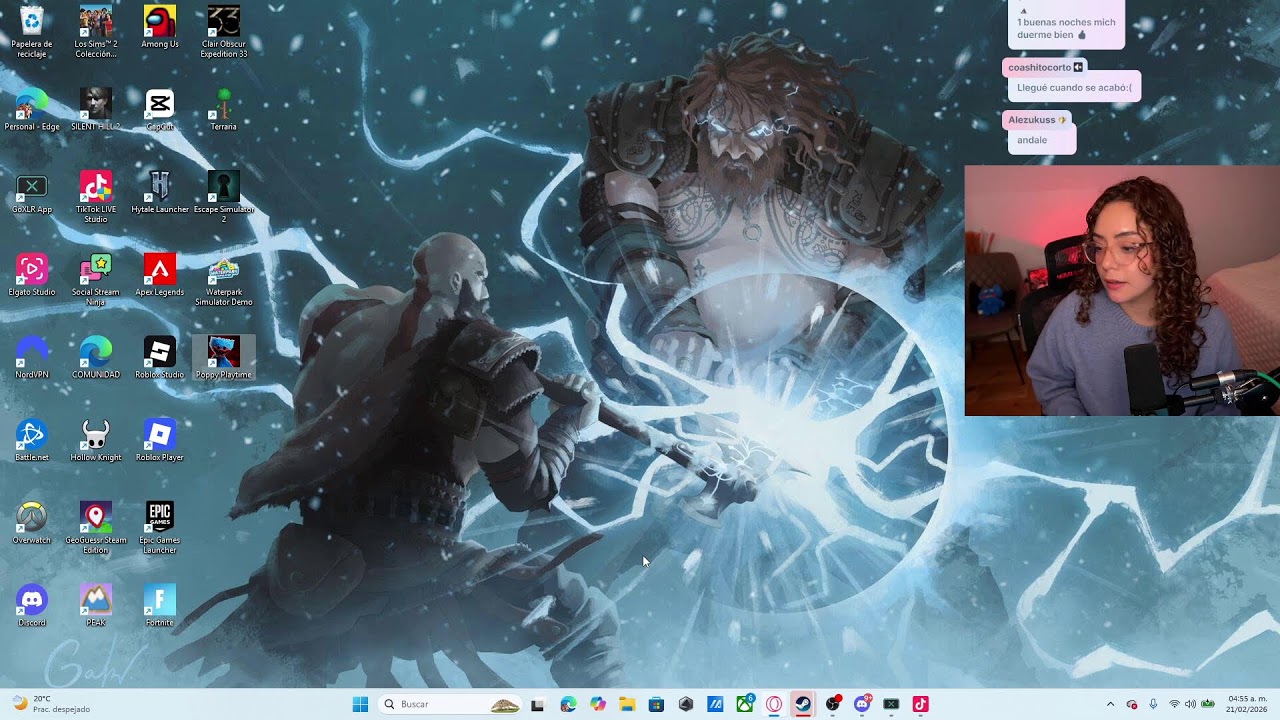Switch to Opera GX on the taskbar
The image size is (1280, 720).
point(774,704)
